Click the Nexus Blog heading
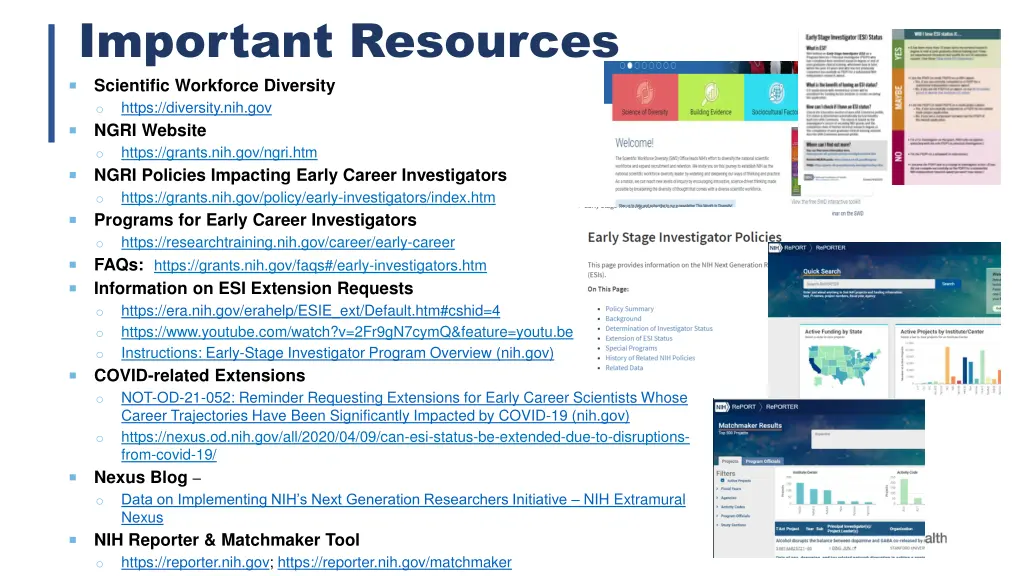The image size is (1024, 576). (x=140, y=477)
